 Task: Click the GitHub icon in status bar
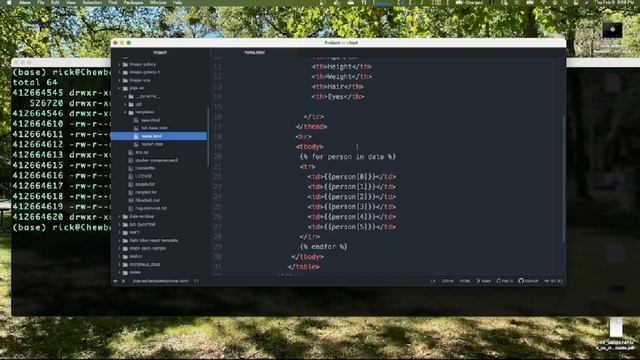coord(521,280)
